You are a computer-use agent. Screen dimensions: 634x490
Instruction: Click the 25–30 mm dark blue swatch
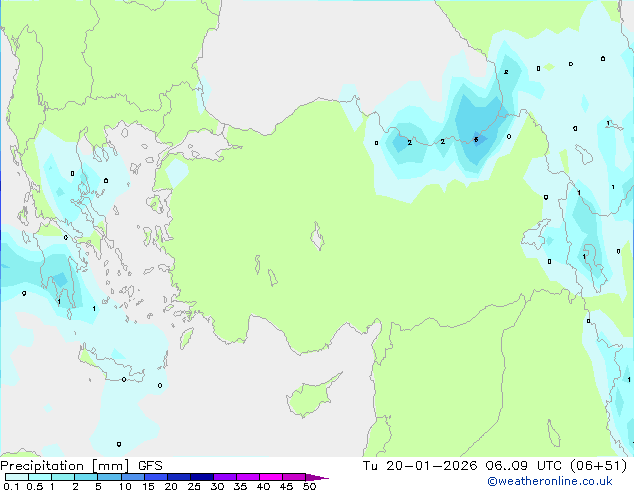[x=202, y=477]
